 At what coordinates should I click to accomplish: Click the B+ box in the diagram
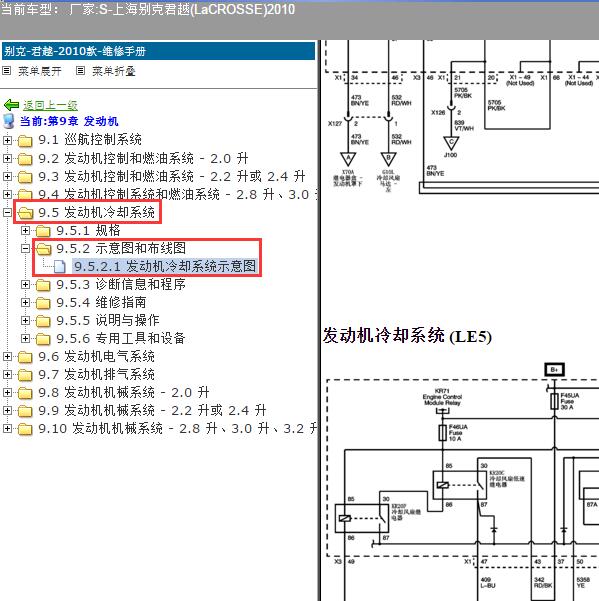[554, 369]
